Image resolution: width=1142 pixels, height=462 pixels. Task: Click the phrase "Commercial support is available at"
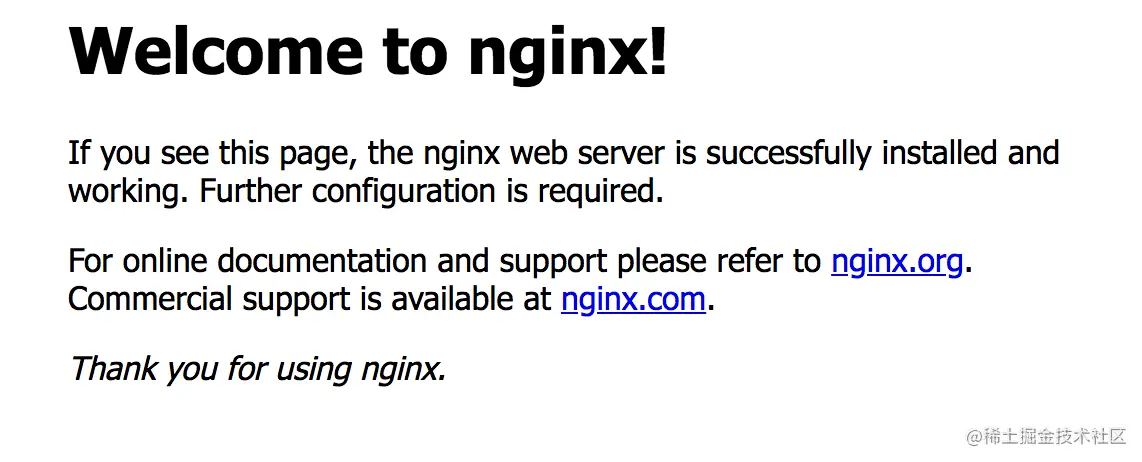pyautogui.click(x=310, y=299)
